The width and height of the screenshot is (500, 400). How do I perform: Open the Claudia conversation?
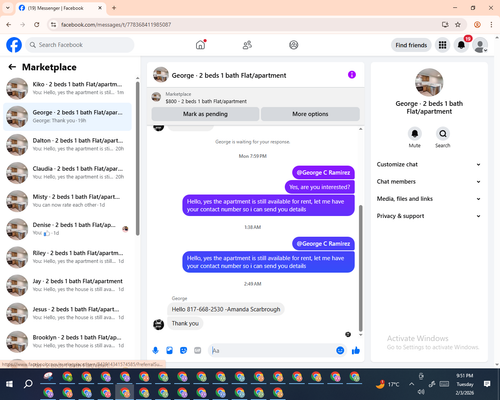click(68, 173)
